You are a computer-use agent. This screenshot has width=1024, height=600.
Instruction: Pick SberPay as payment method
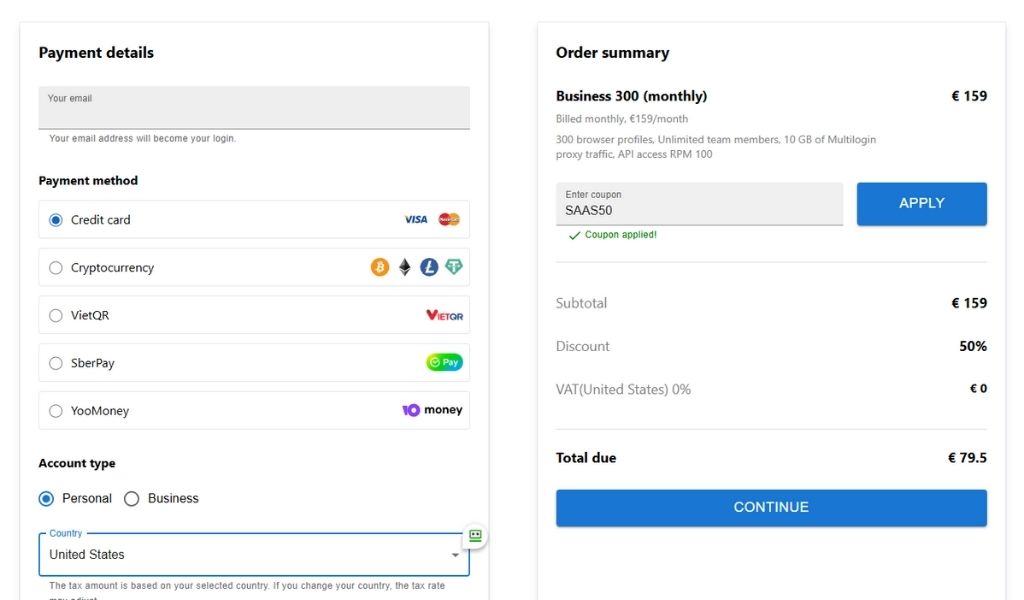click(56, 363)
